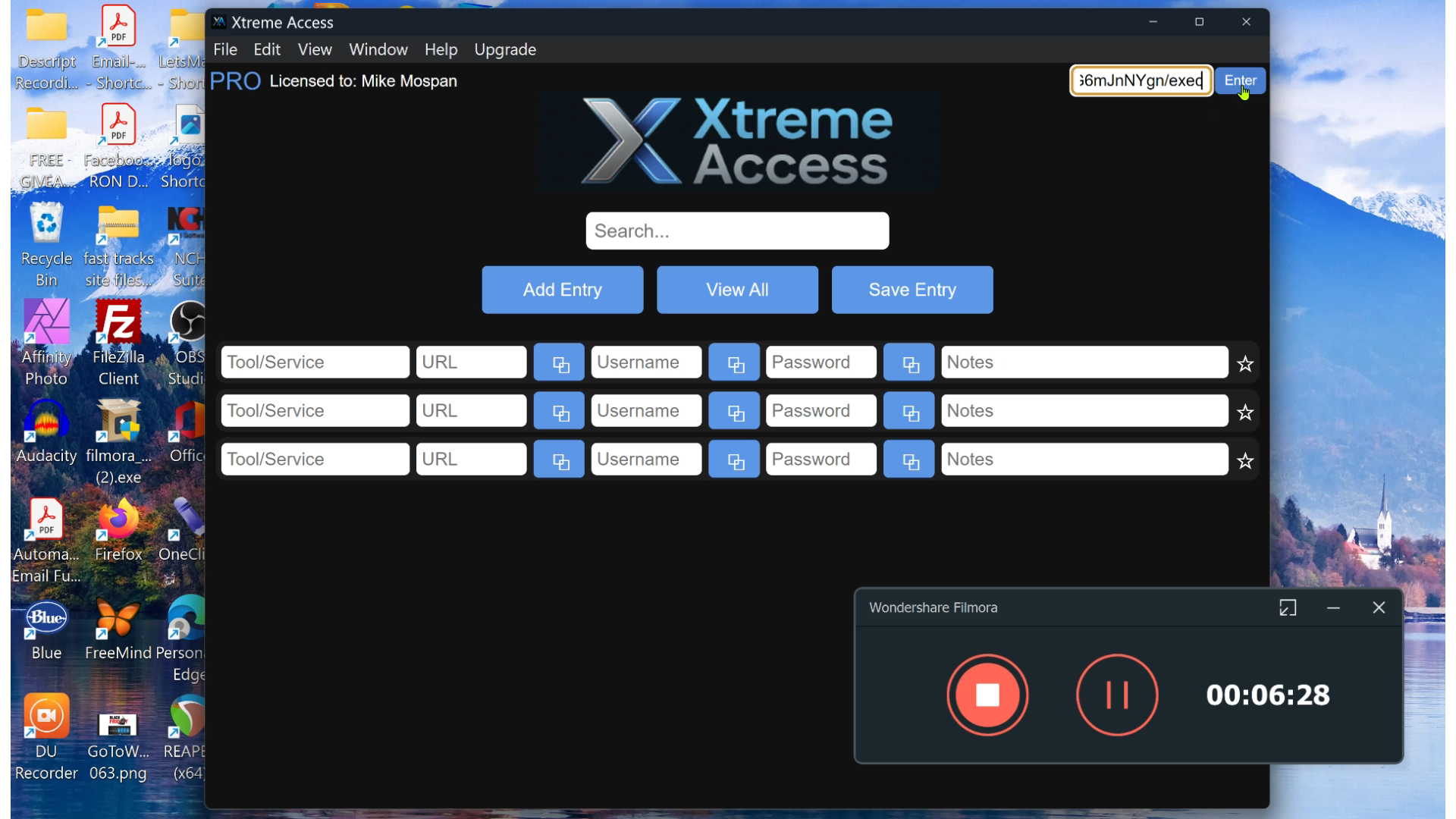Select the second row URL field
The height and width of the screenshot is (819, 1456).
point(471,411)
